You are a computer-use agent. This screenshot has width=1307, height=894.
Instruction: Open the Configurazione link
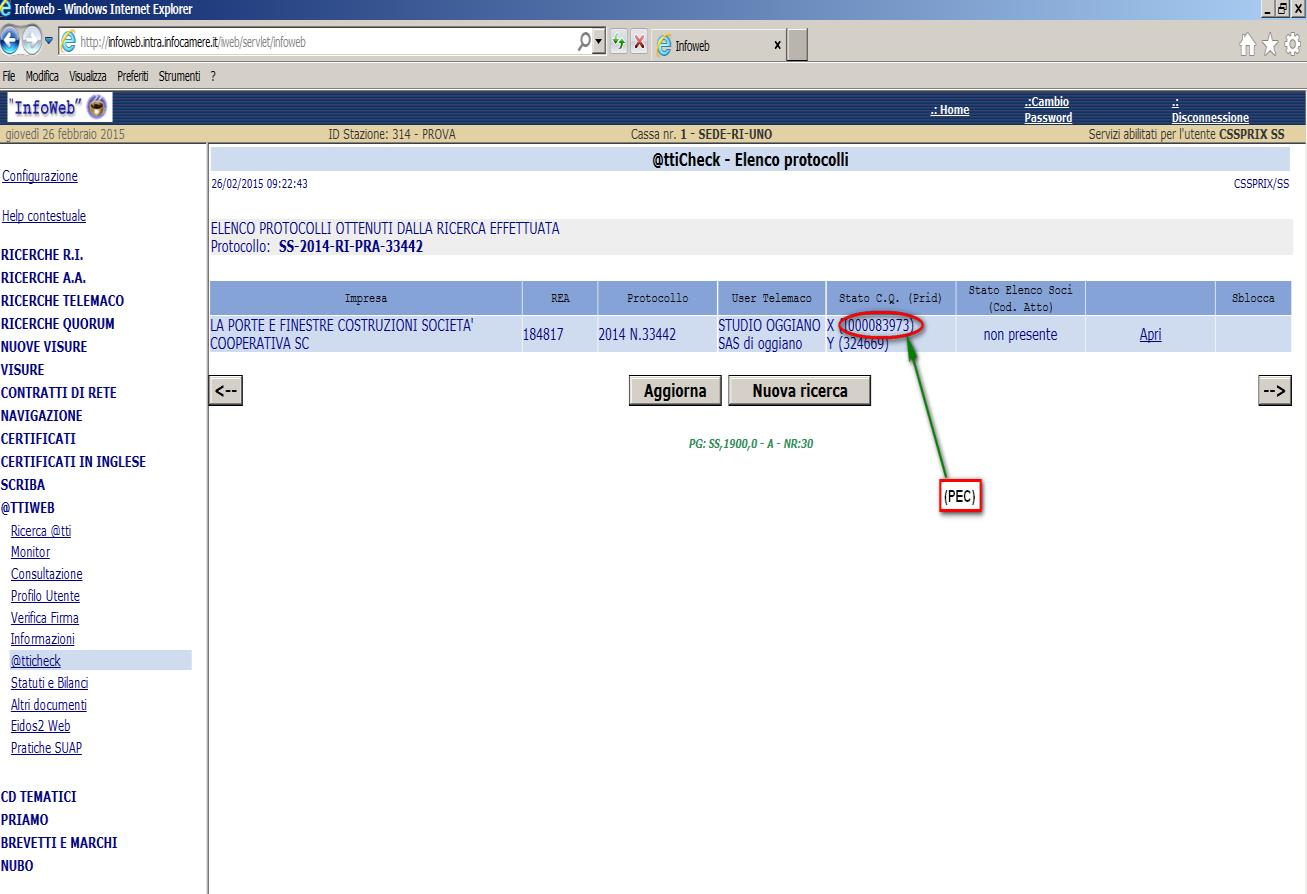coord(40,177)
